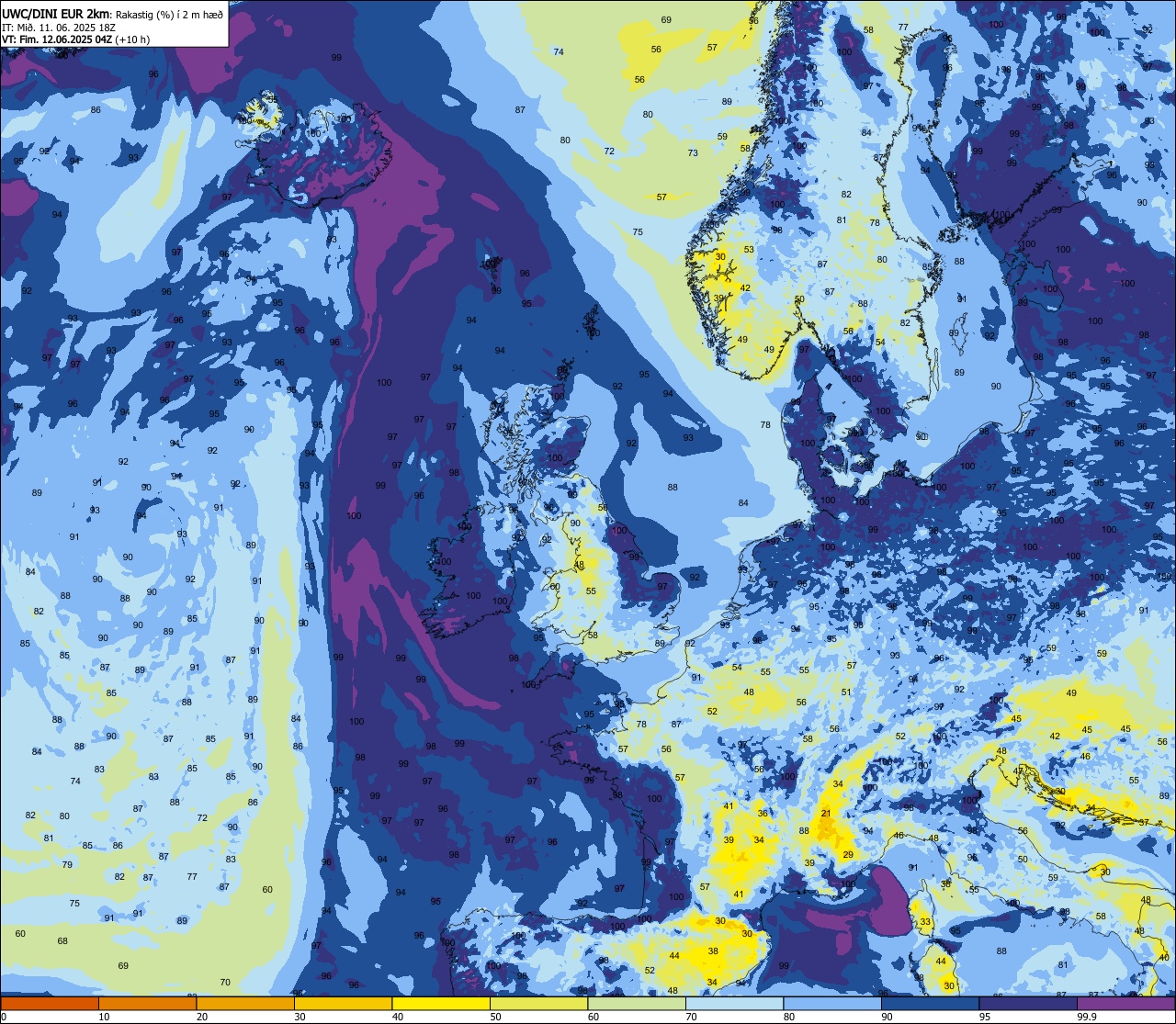Click the legend tick label "10"
Viewport: 1176px width, 1024px height.
(x=104, y=1017)
